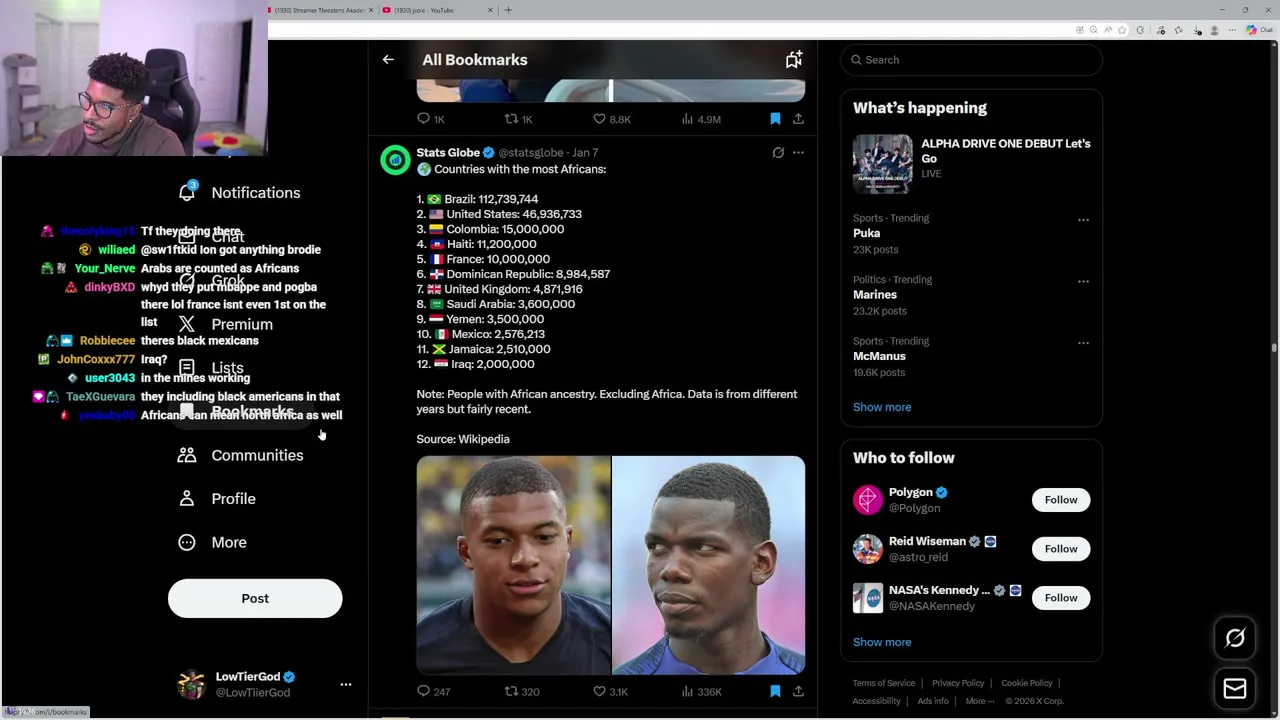The image size is (1280, 720).
Task: Share the post with 4.9M views
Action: click(x=798, y=119)
